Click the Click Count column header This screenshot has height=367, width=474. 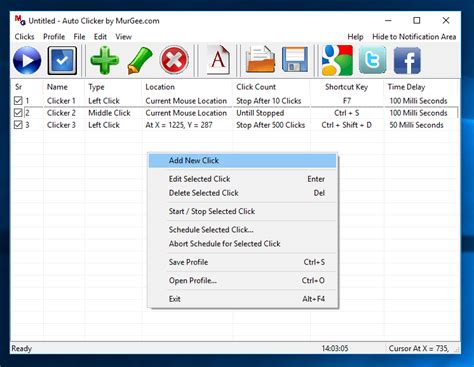coord(271,87)
